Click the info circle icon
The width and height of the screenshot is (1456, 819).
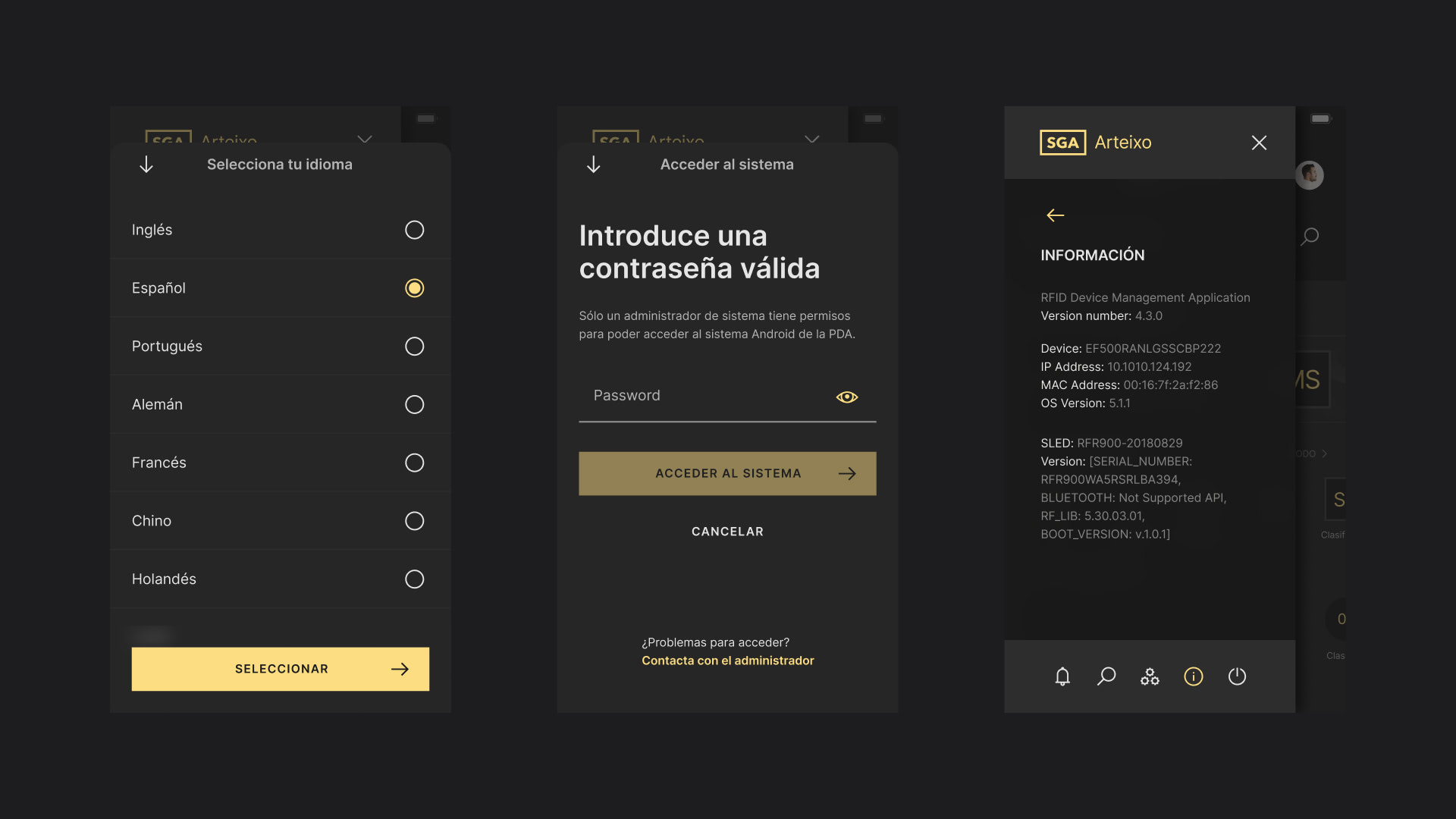tap(1193, 676)
